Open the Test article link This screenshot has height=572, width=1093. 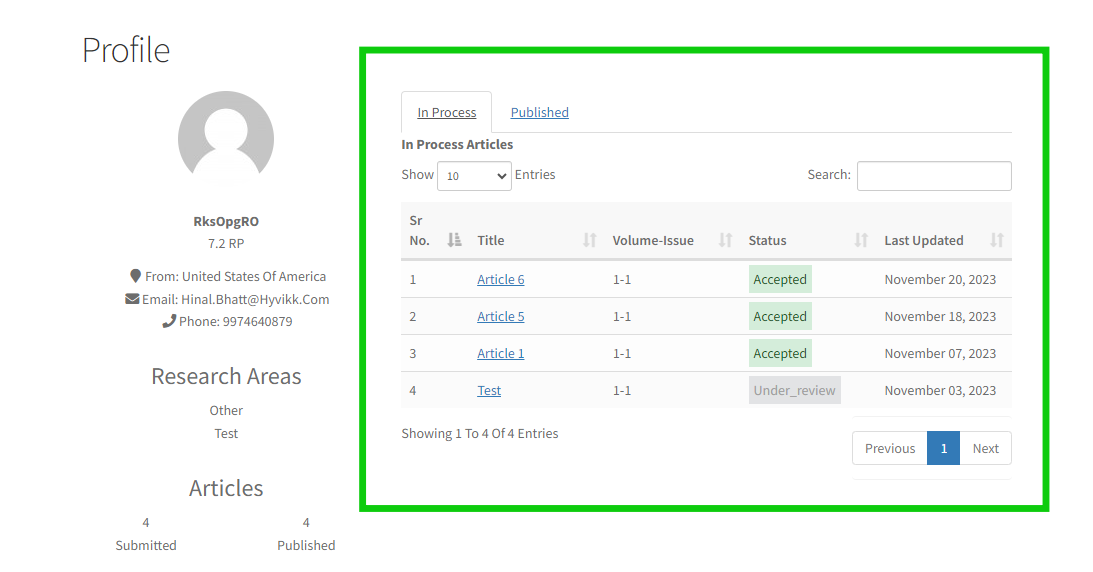pos(489,391)
